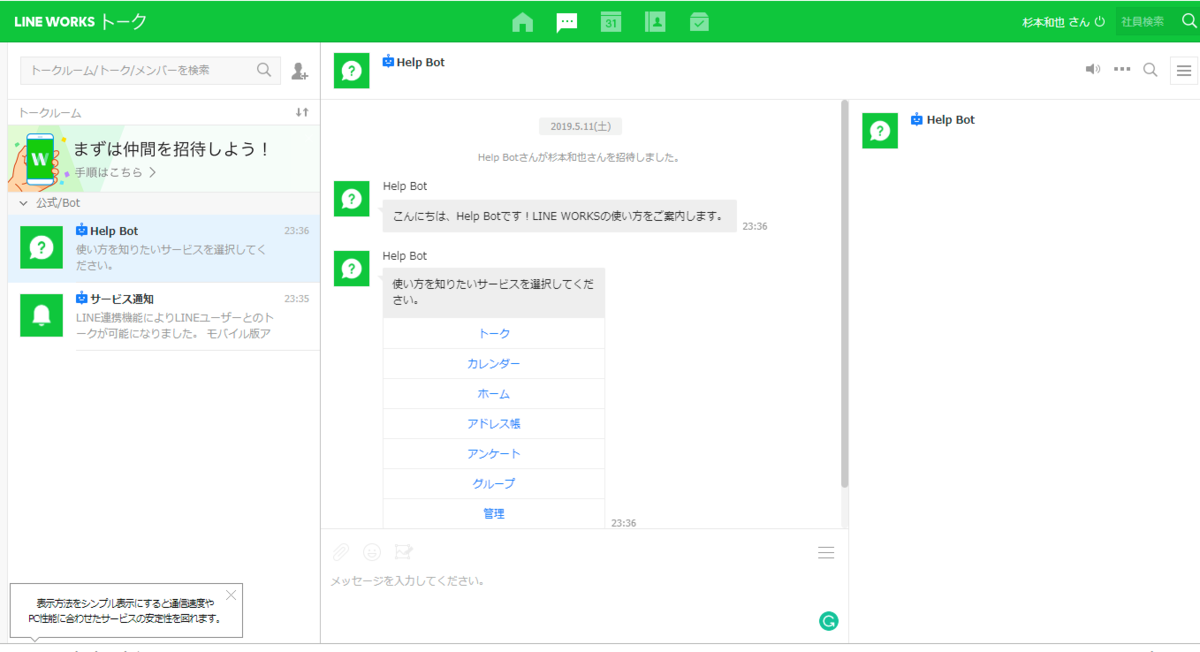Click the note compose icon in message toolbar

click(x=404, y=552)
